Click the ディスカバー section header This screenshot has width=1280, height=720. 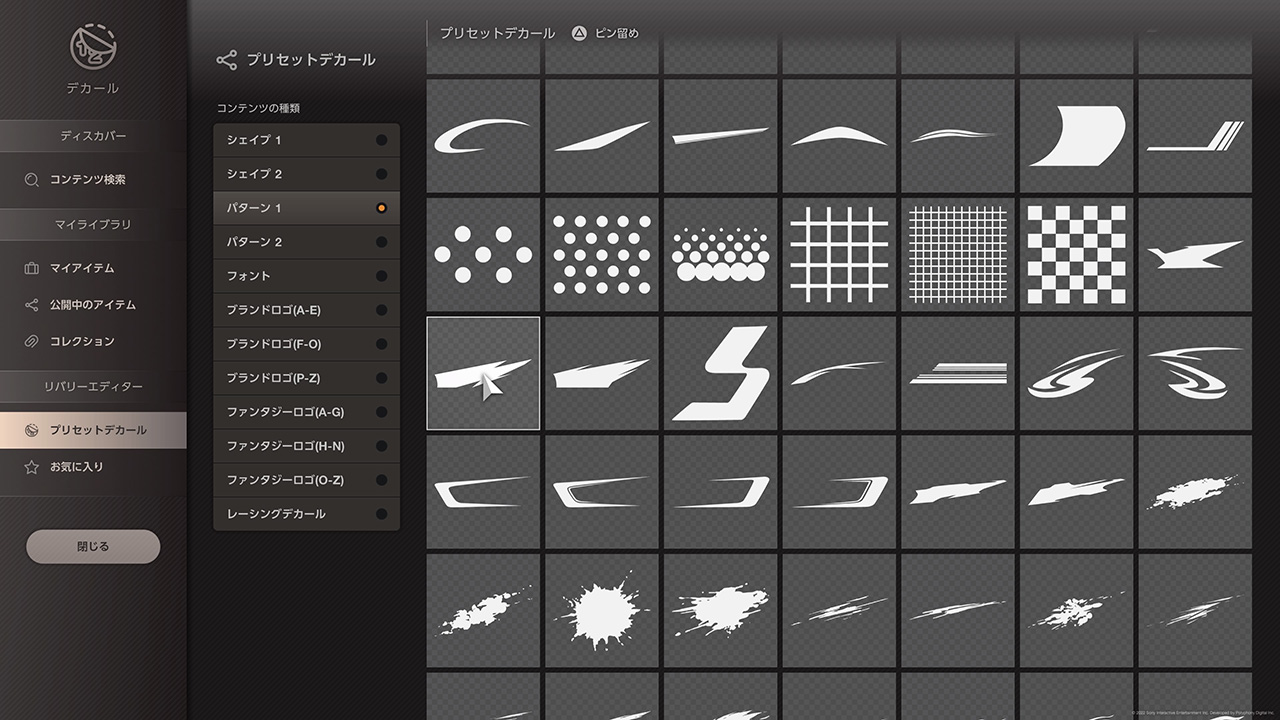(93, 136)
